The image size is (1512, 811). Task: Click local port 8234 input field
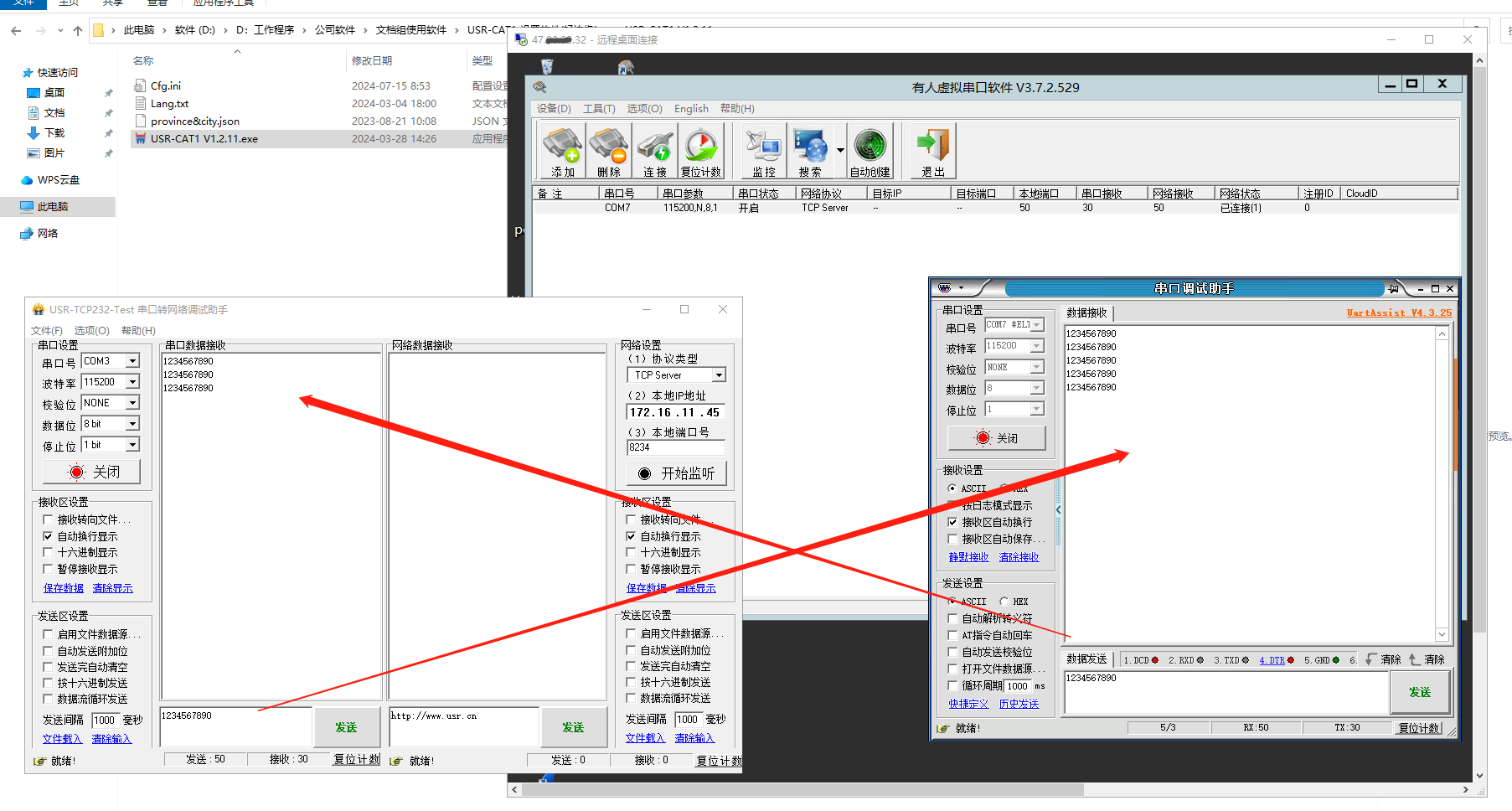tap(675, 447)
